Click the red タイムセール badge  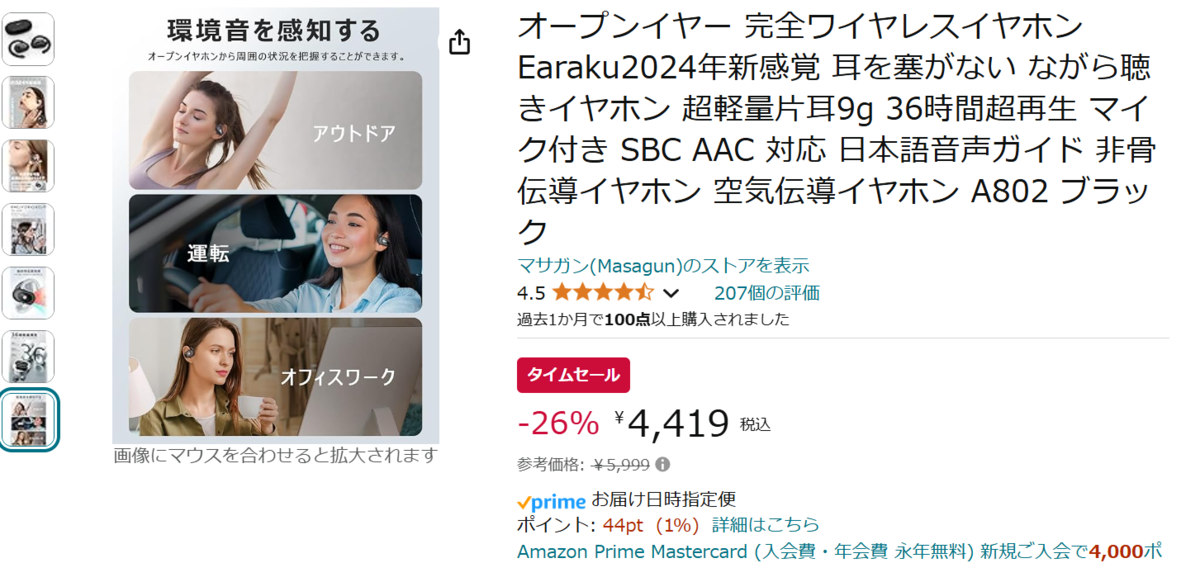pyautogui.click(x=573, y=375)
